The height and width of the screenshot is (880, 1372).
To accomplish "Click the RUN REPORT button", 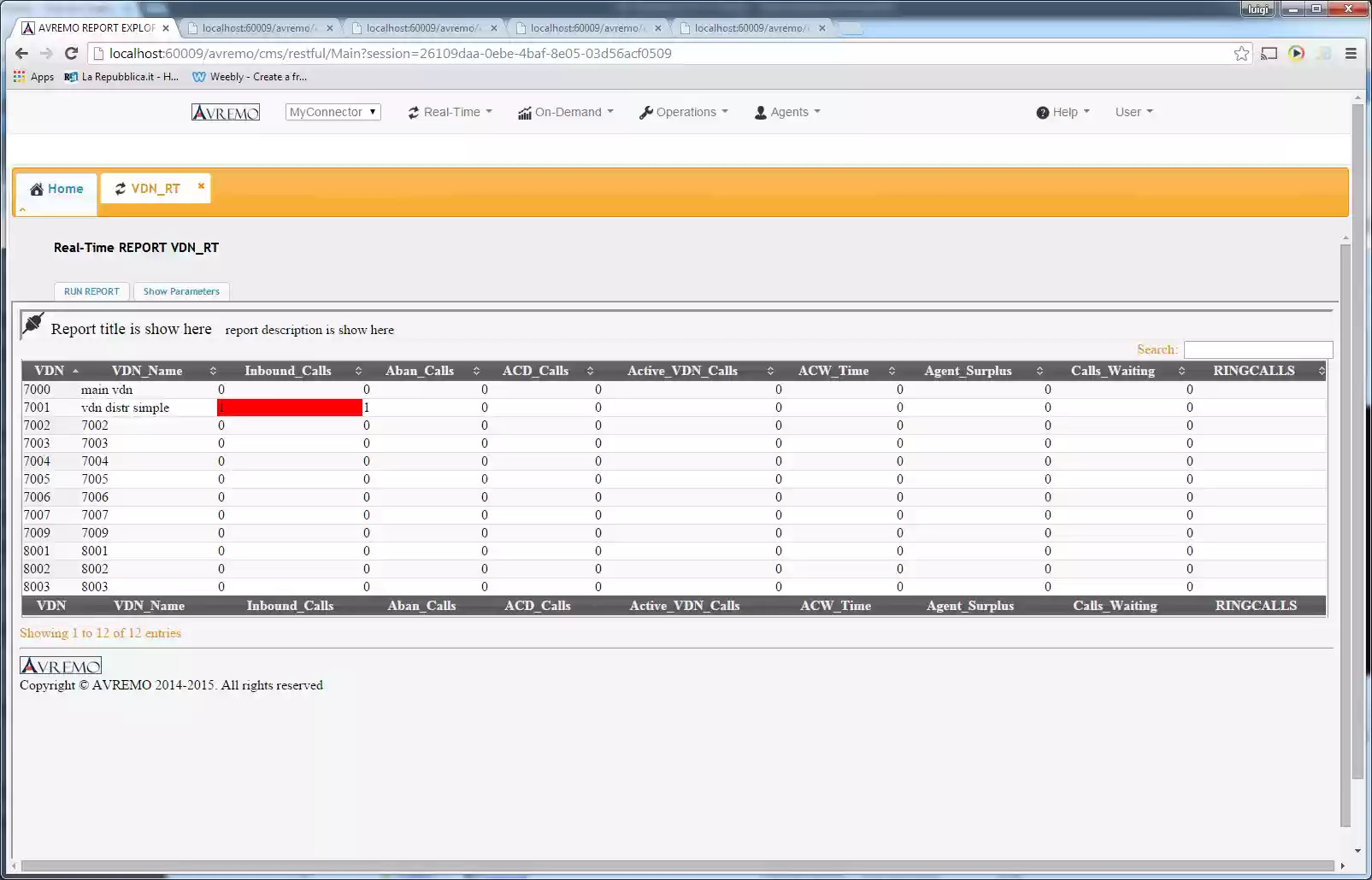I will point(91,291).
